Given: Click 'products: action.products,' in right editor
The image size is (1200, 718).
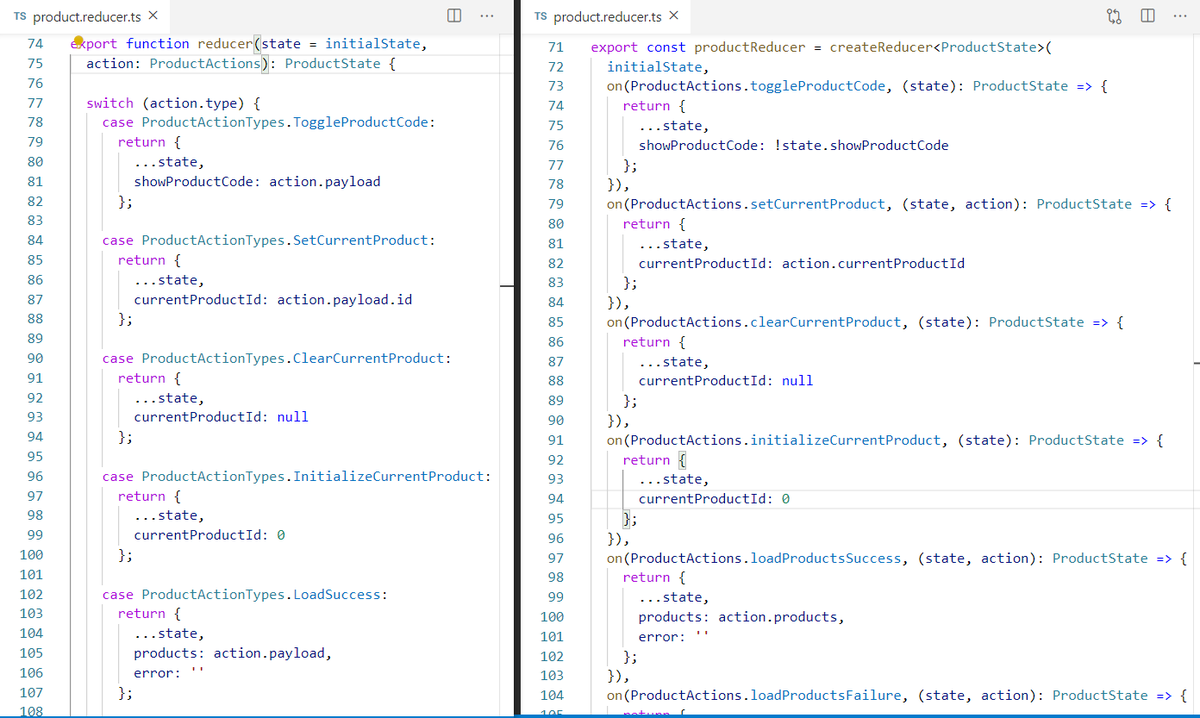Looking at the screenshot, I should (x=742, y=617).
